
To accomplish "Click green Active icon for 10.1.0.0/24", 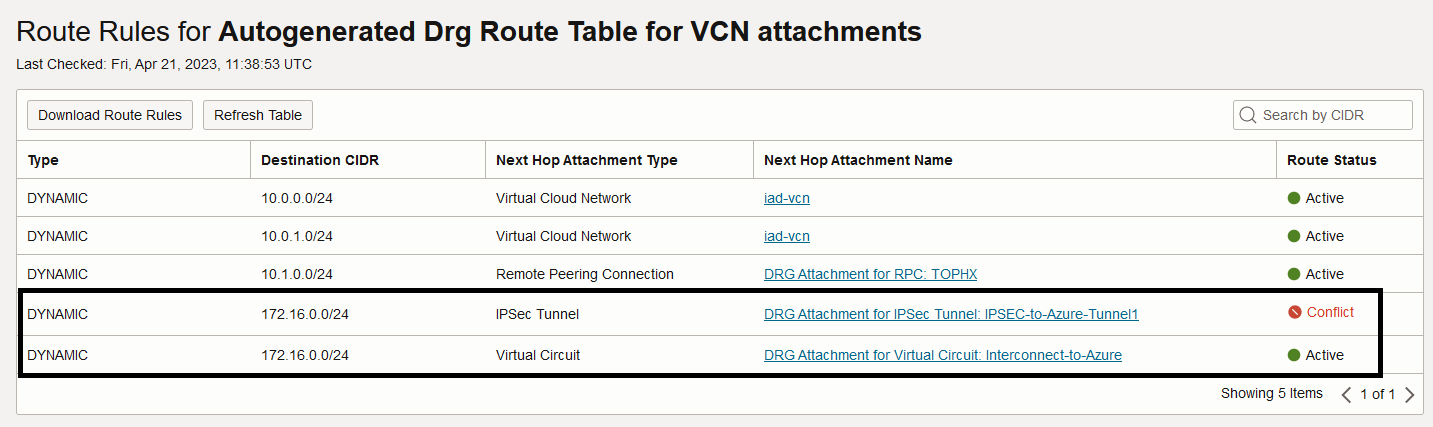I will coord(1294,274).
